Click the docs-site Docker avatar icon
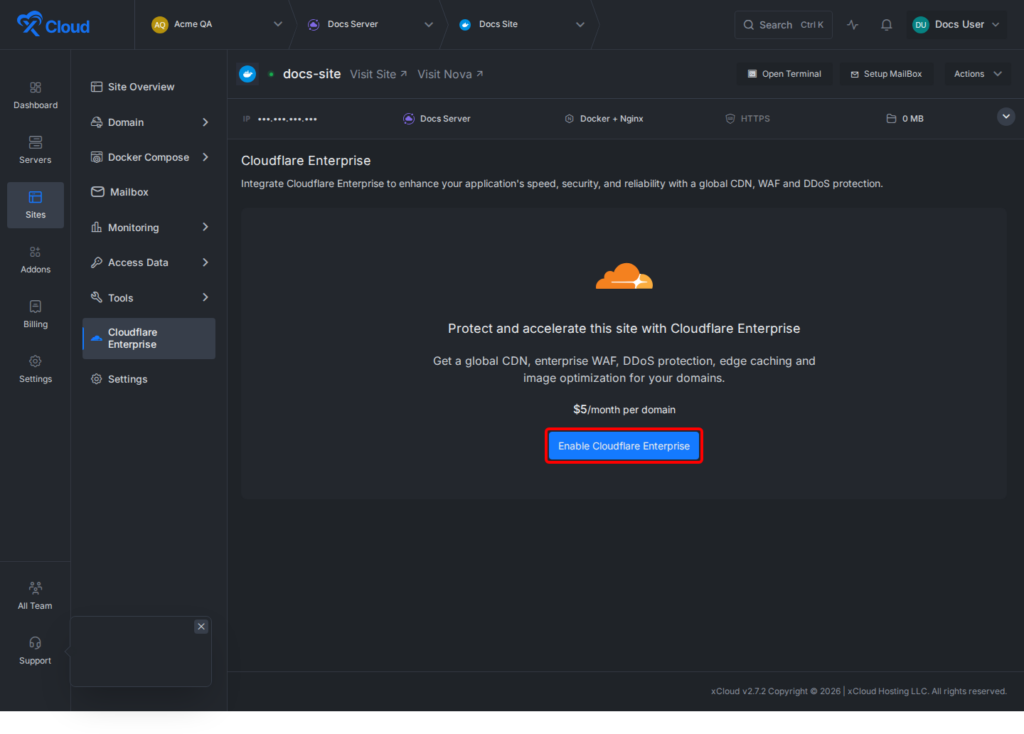Screen dimensions: 1024x734 248,74
